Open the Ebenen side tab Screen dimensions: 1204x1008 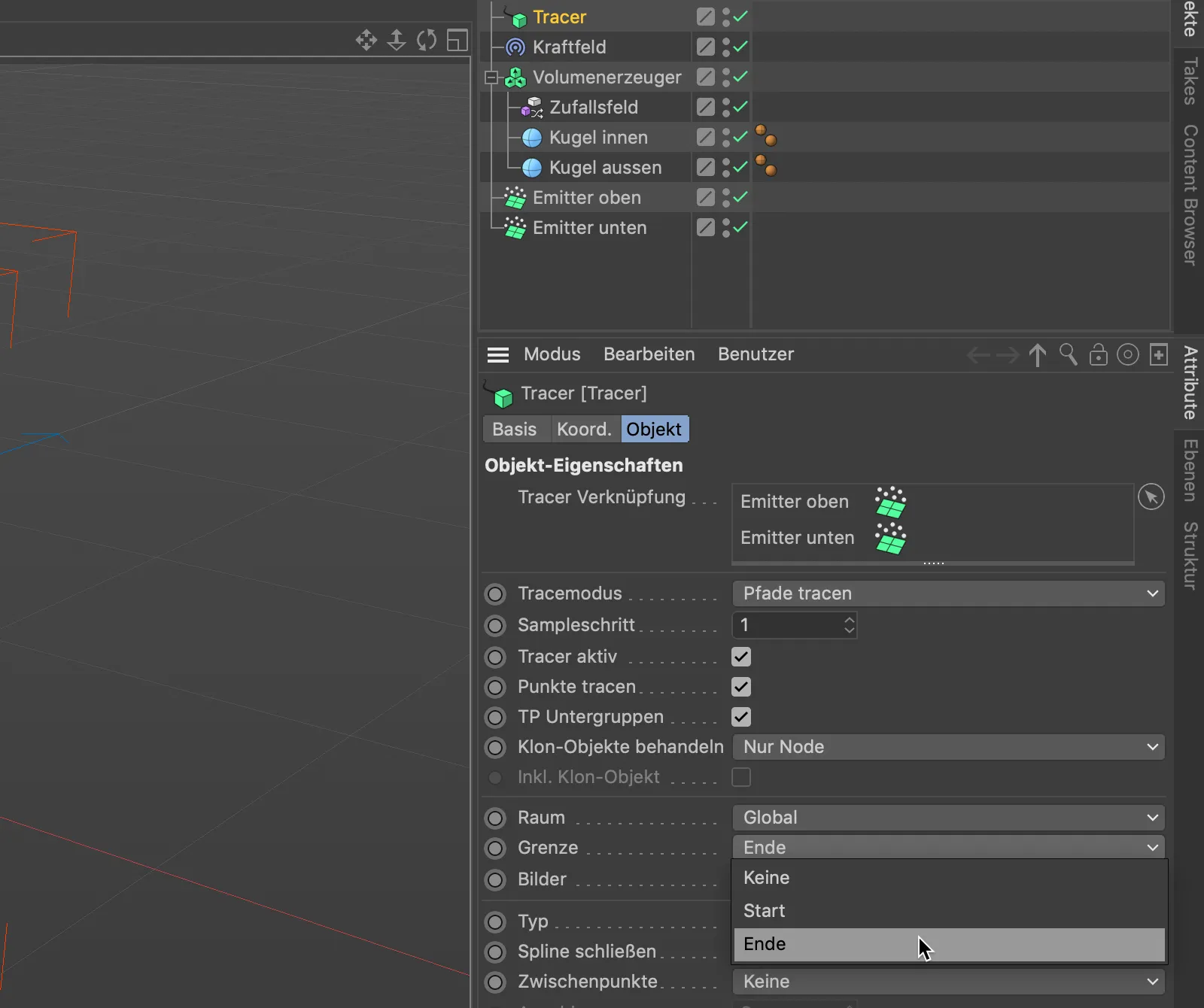[1190, 471]
